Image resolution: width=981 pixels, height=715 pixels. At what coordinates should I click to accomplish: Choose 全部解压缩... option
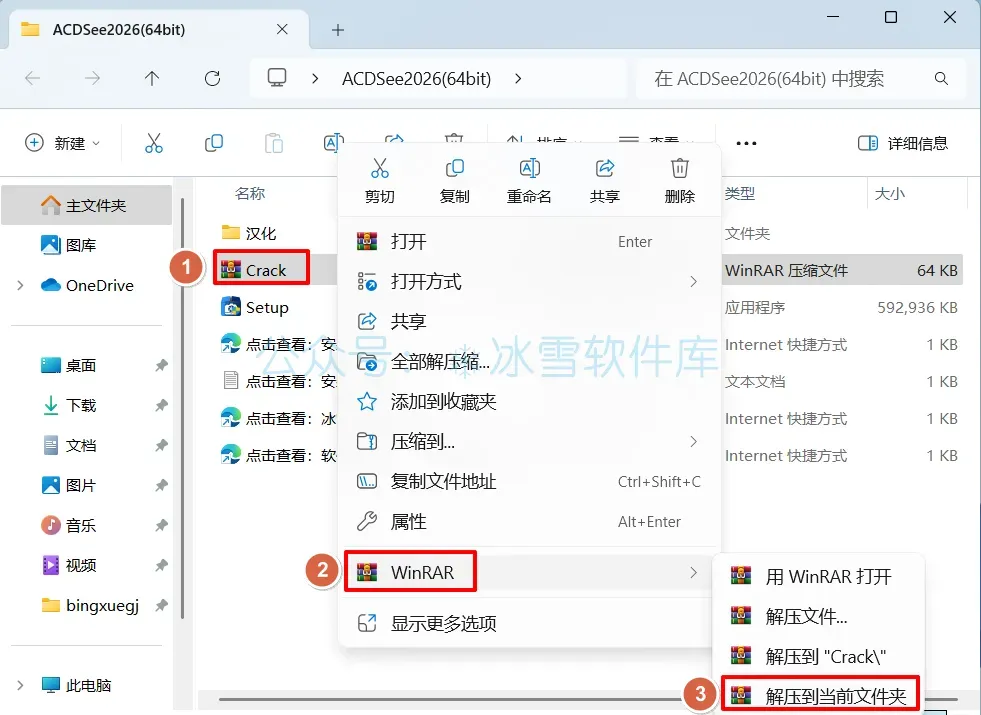pyautogui.click(x=529, y=362)
